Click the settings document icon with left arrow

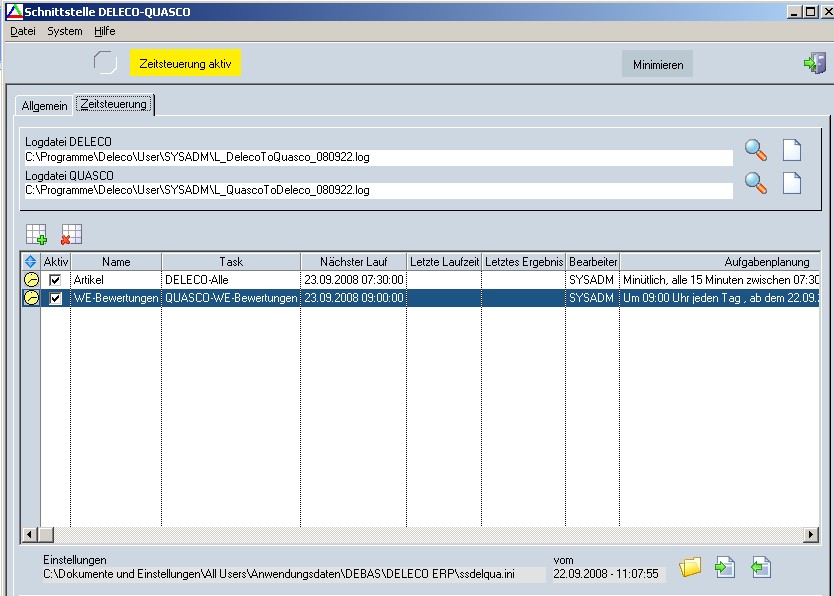(760, 568)
